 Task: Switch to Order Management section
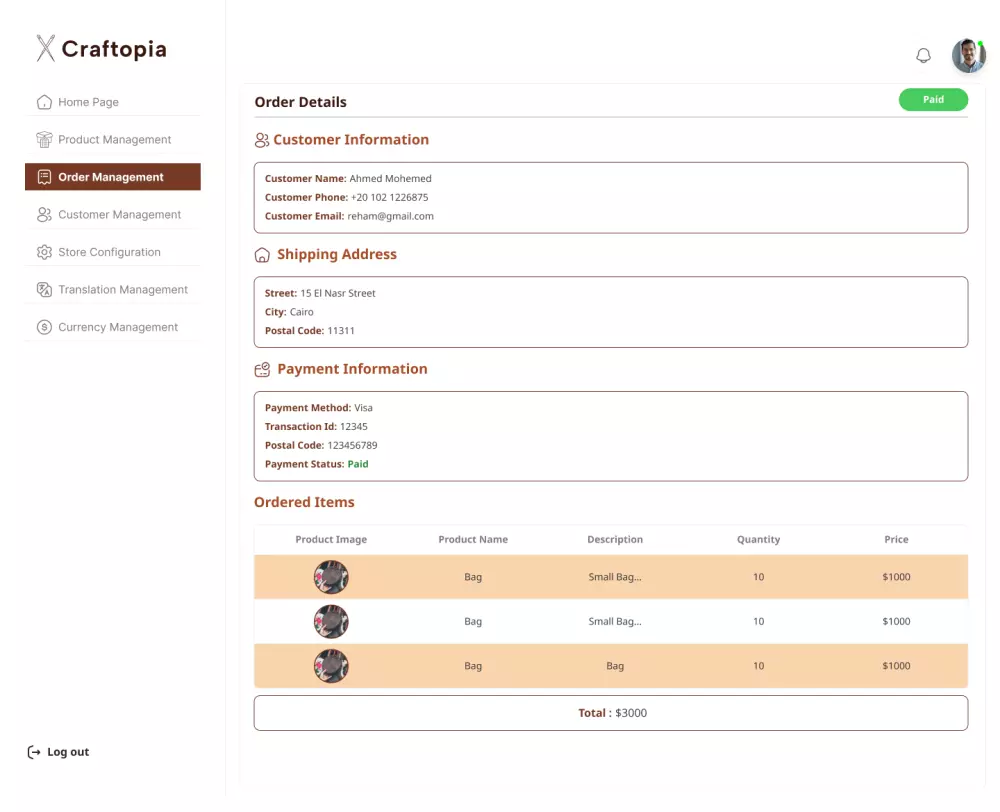pos(112,176)
